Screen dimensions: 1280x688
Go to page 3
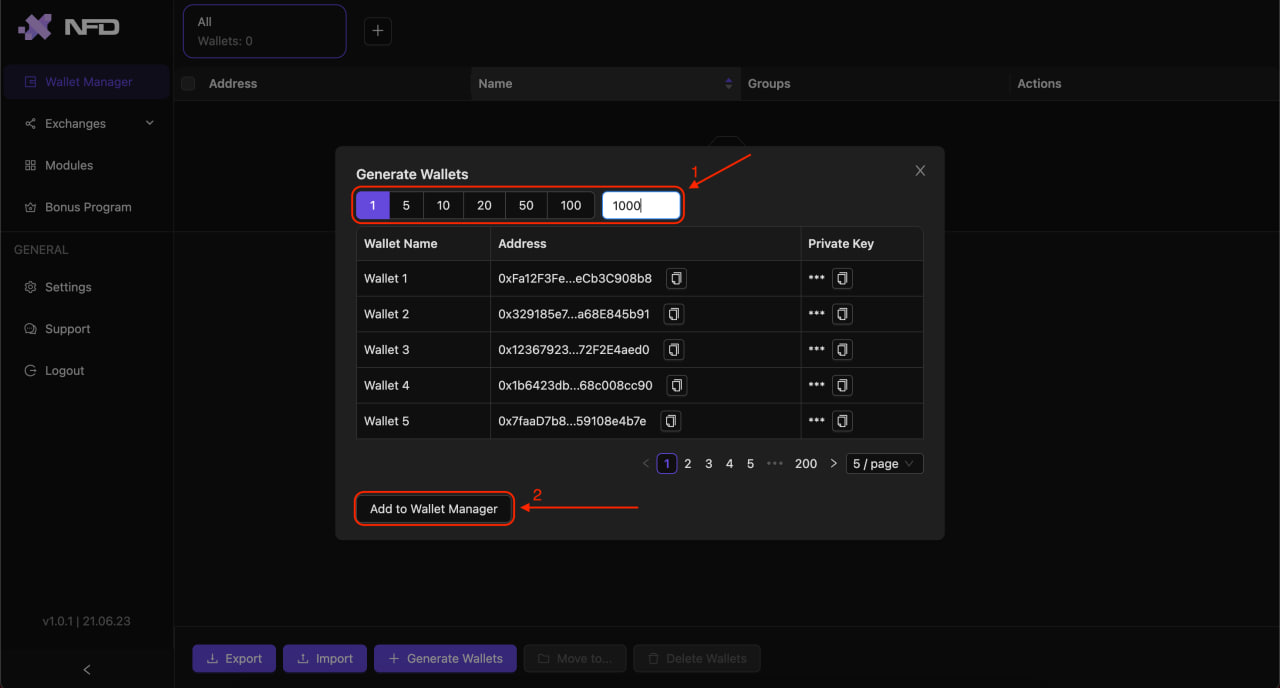pos(709,464)
